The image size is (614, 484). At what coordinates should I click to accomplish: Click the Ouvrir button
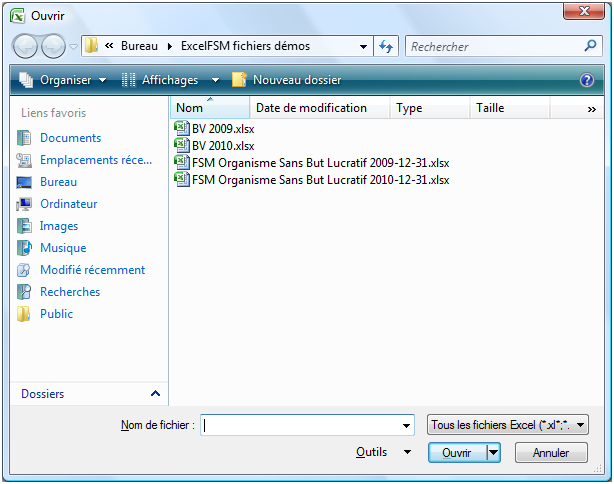[456, 453]
